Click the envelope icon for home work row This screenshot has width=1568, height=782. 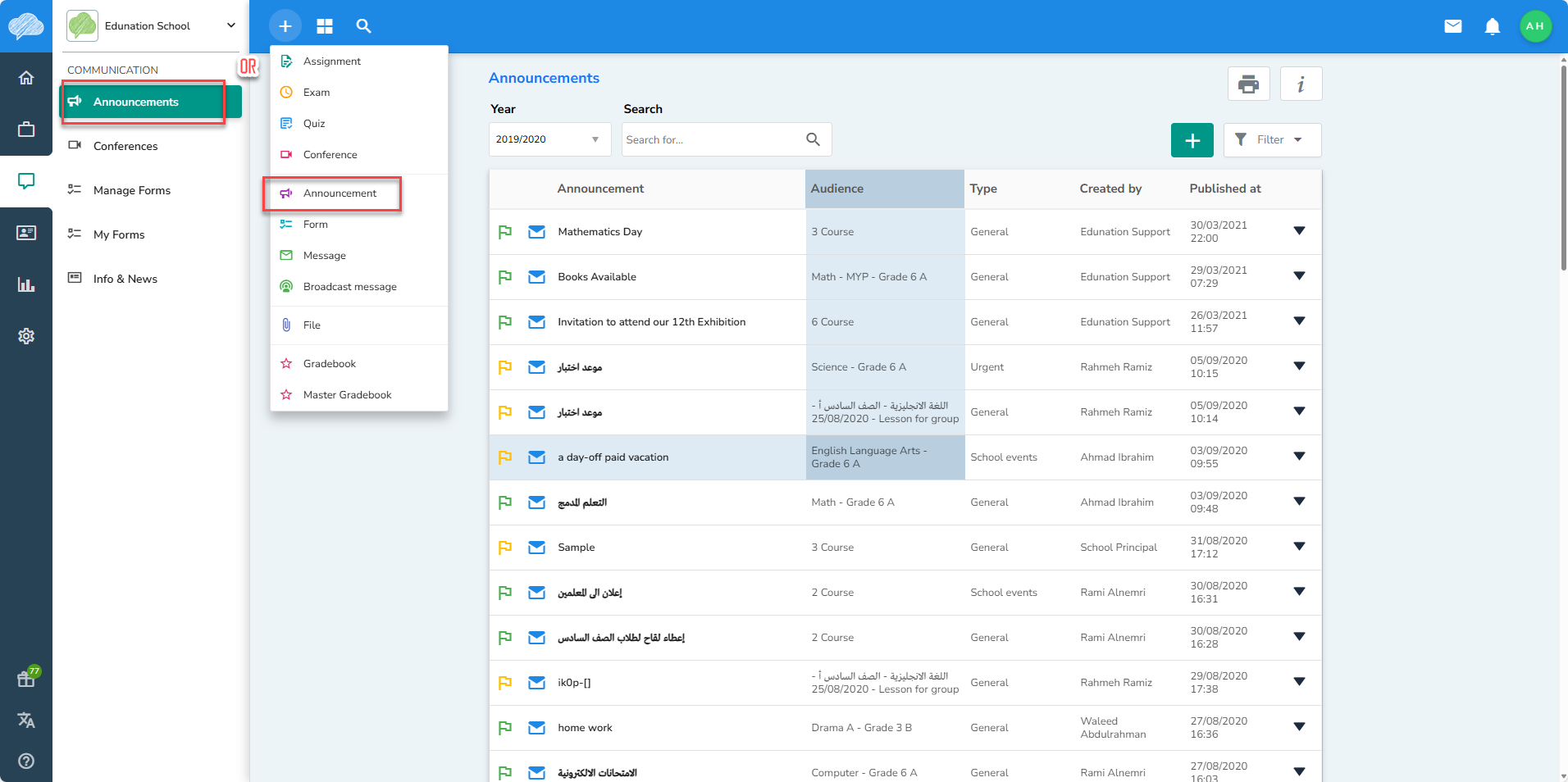pos(536,728)
